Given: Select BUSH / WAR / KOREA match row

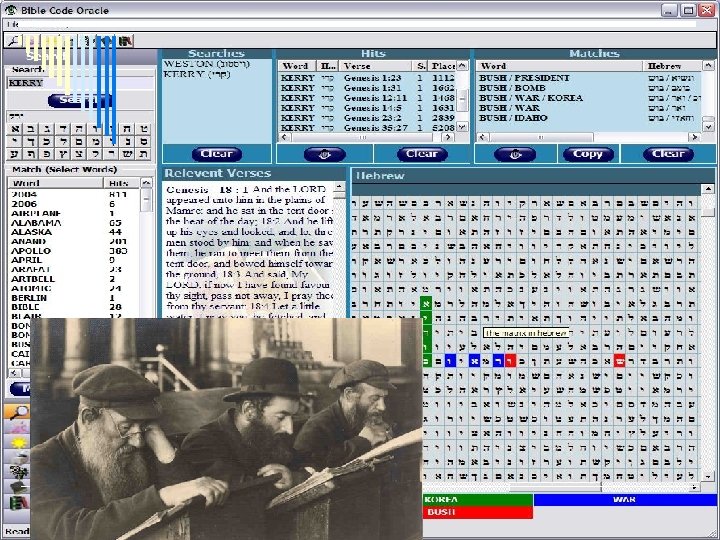Looking at the screenshot, I should 589,98.
